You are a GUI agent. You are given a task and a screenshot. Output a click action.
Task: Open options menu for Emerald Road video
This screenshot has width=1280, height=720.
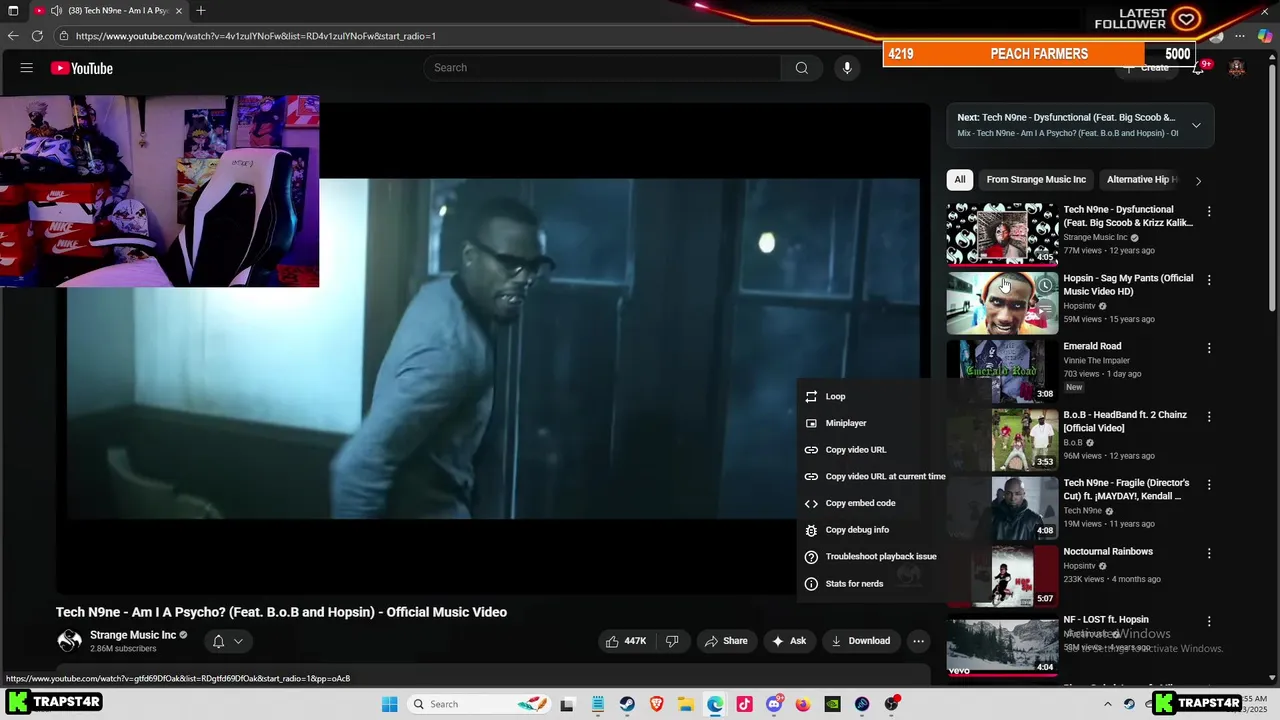pyautogui.click(x=1209, y=348)
